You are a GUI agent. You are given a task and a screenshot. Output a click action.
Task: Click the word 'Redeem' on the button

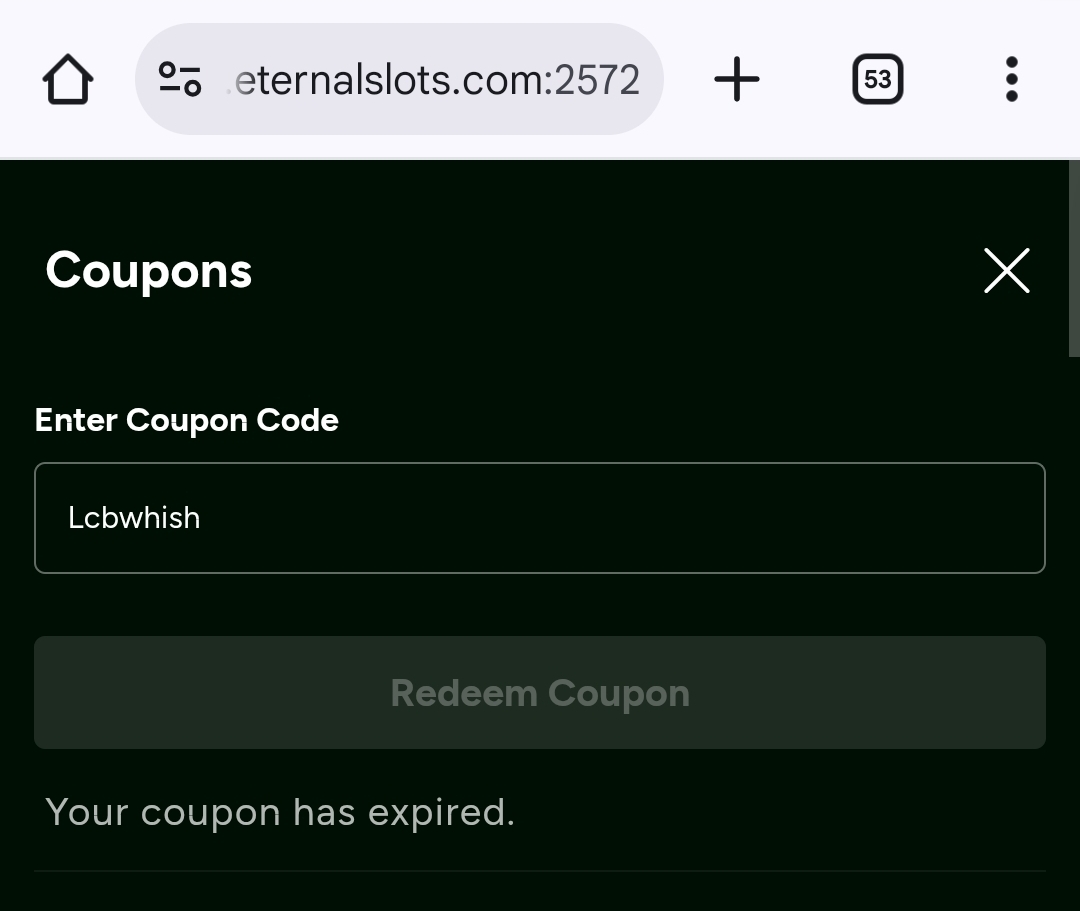463,693
